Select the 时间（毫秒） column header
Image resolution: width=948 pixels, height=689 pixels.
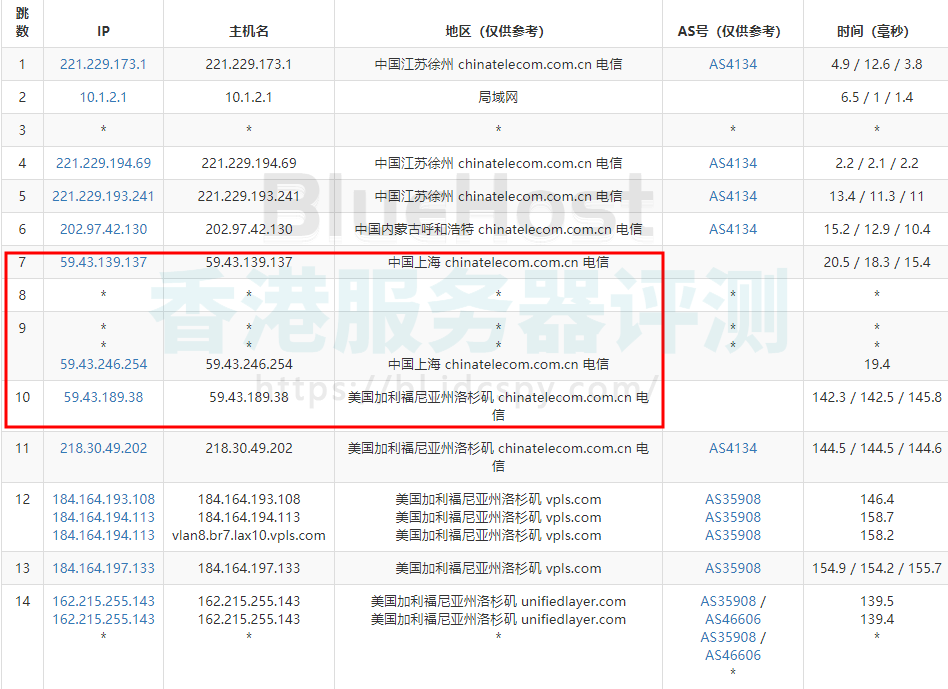(876, 31)
